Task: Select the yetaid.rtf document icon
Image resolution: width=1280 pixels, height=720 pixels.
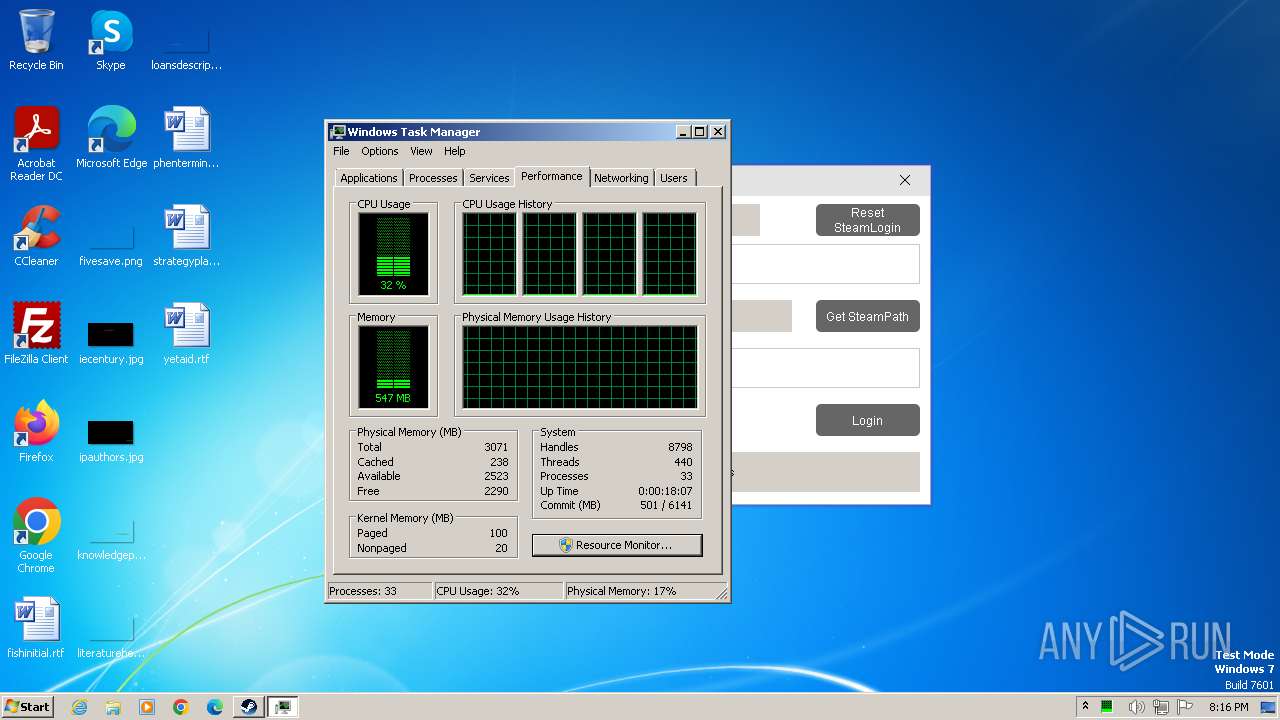Action: [186, 333]
